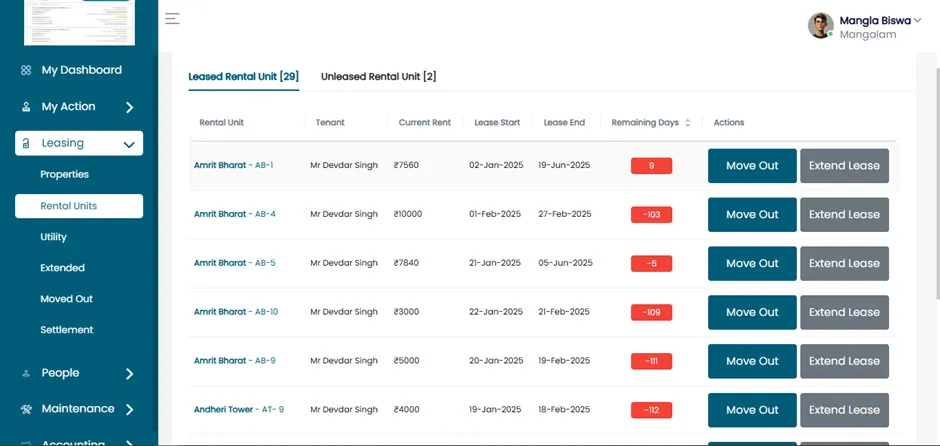This screenshot has height=446, width=940.
Task: Click the My Dashboard grid icon
Action: pyautogui.click(x=26, y=70)
